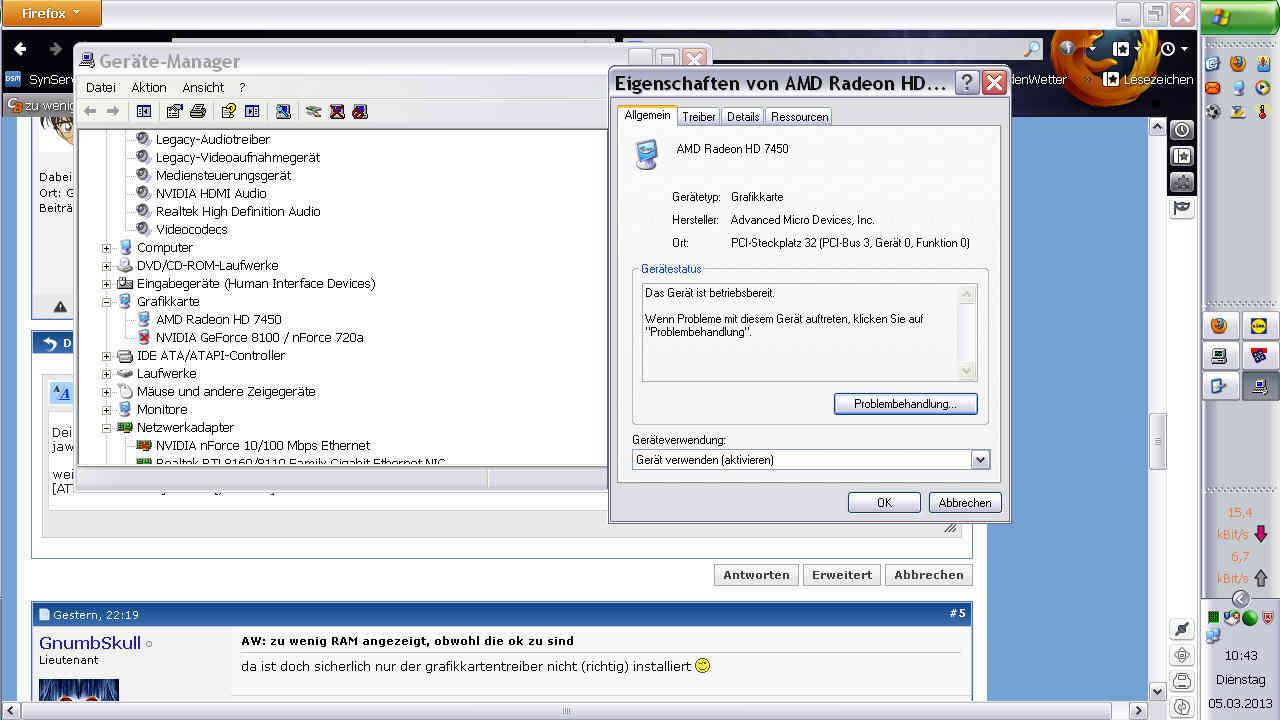This screenshot has width=1280, height=720.
Task: Open the Firefox menu button
Action: tap(50, 13)
